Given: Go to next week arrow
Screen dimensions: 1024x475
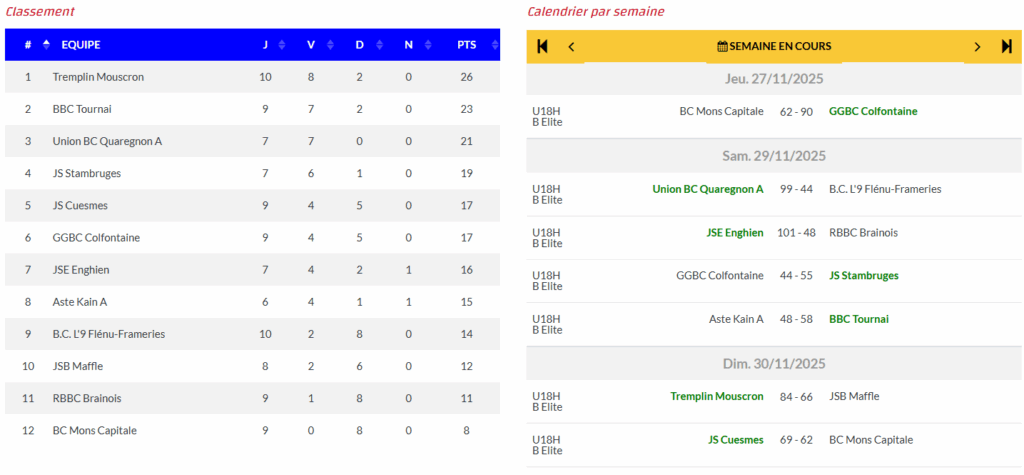Looking at the screenshot, I should tap(977, 46).
